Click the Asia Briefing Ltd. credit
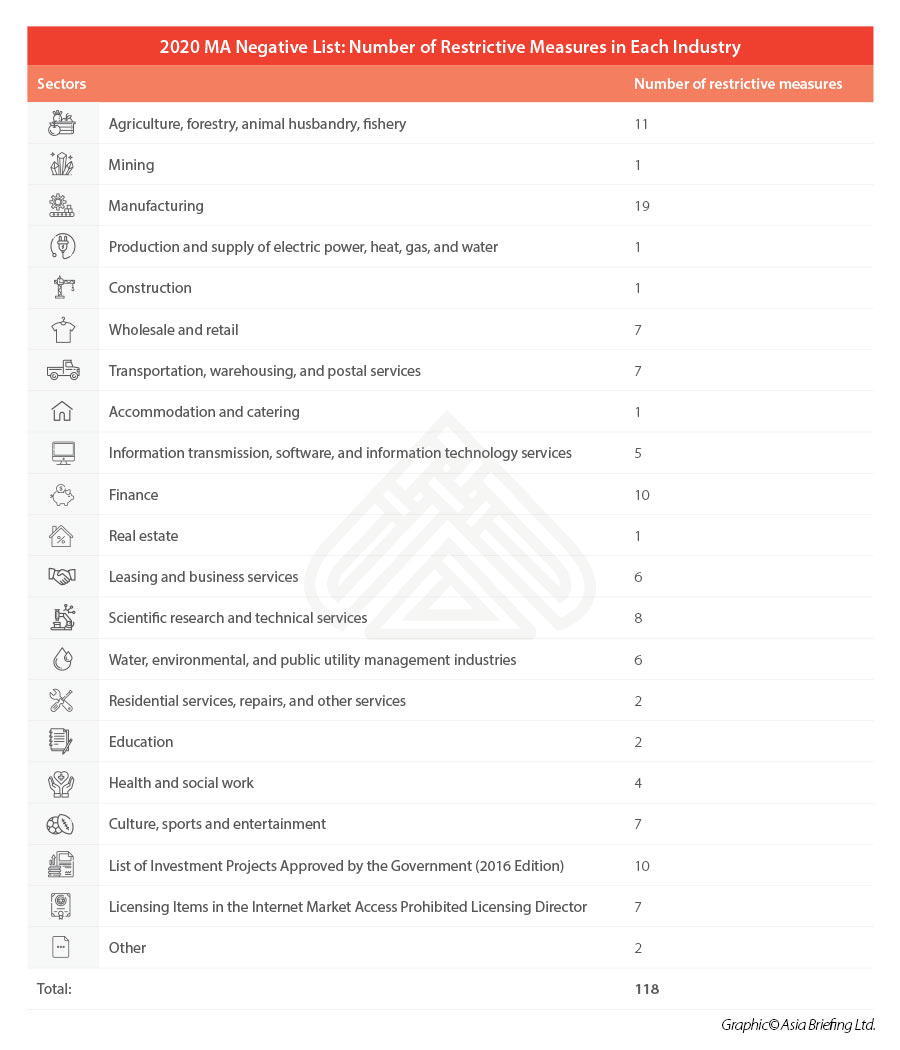900x1050 pixels. coord(798,1025)
